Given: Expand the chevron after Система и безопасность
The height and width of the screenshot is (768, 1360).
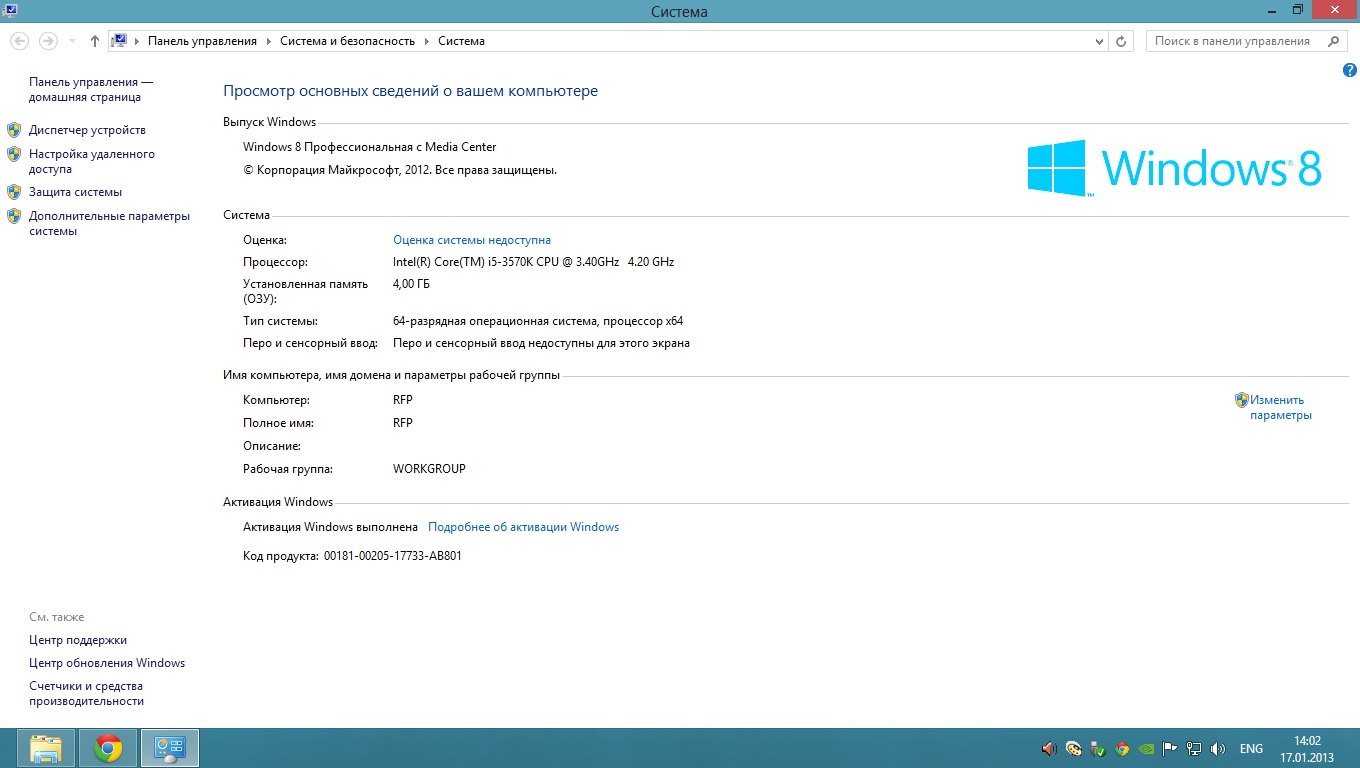Looking at the screenshot, I should point(426,41).
